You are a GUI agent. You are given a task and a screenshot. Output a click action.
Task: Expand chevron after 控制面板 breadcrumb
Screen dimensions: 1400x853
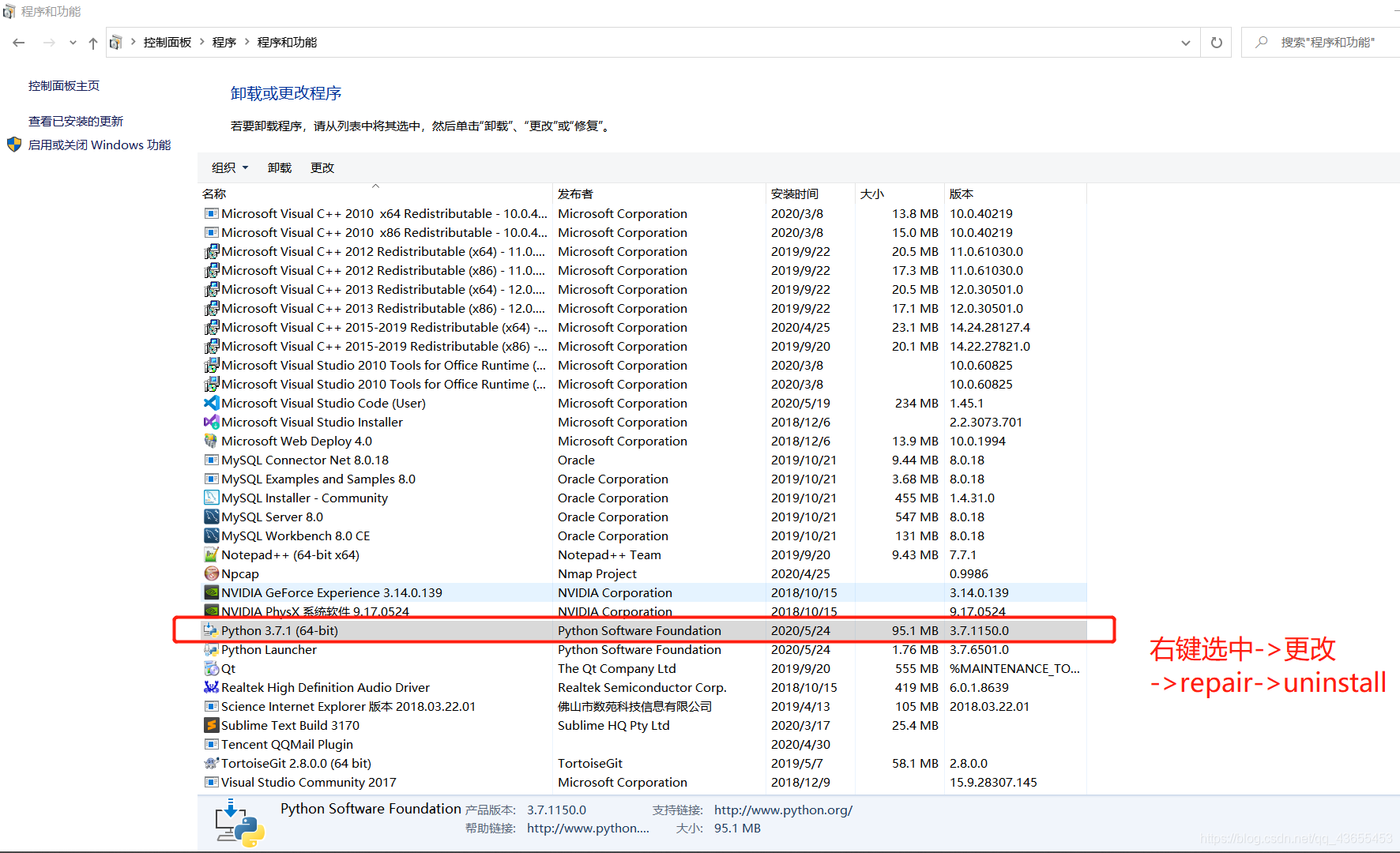[x=202, y=42]
